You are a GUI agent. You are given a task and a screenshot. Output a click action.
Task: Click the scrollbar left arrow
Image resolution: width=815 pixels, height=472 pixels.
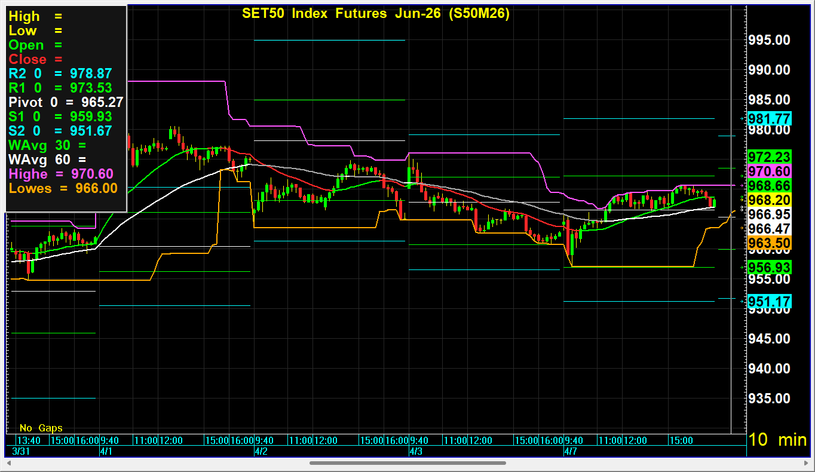6,463
